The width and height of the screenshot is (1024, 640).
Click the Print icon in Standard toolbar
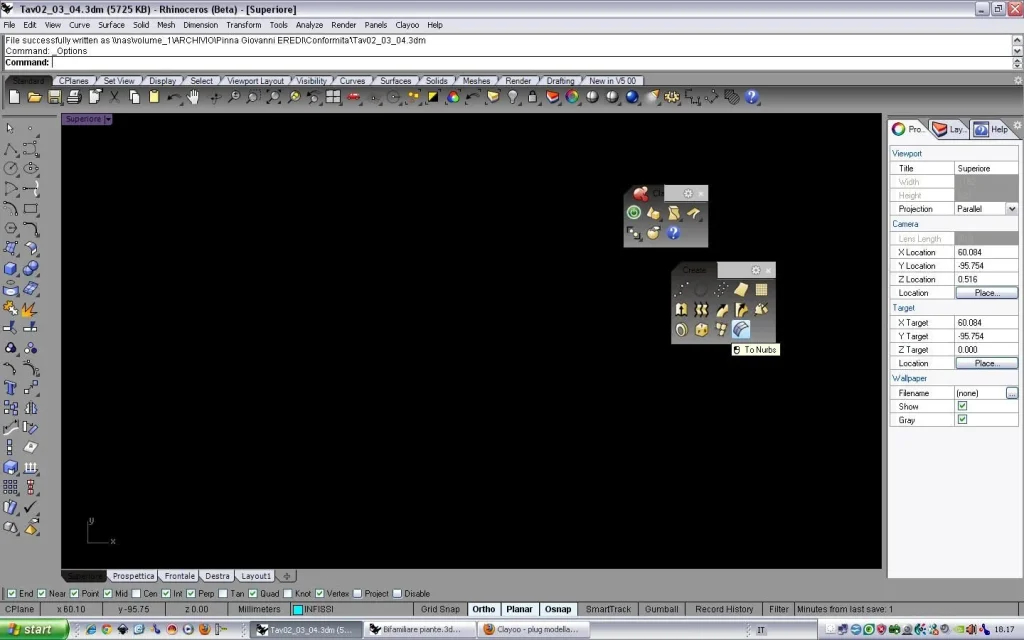tap(75, 97)
